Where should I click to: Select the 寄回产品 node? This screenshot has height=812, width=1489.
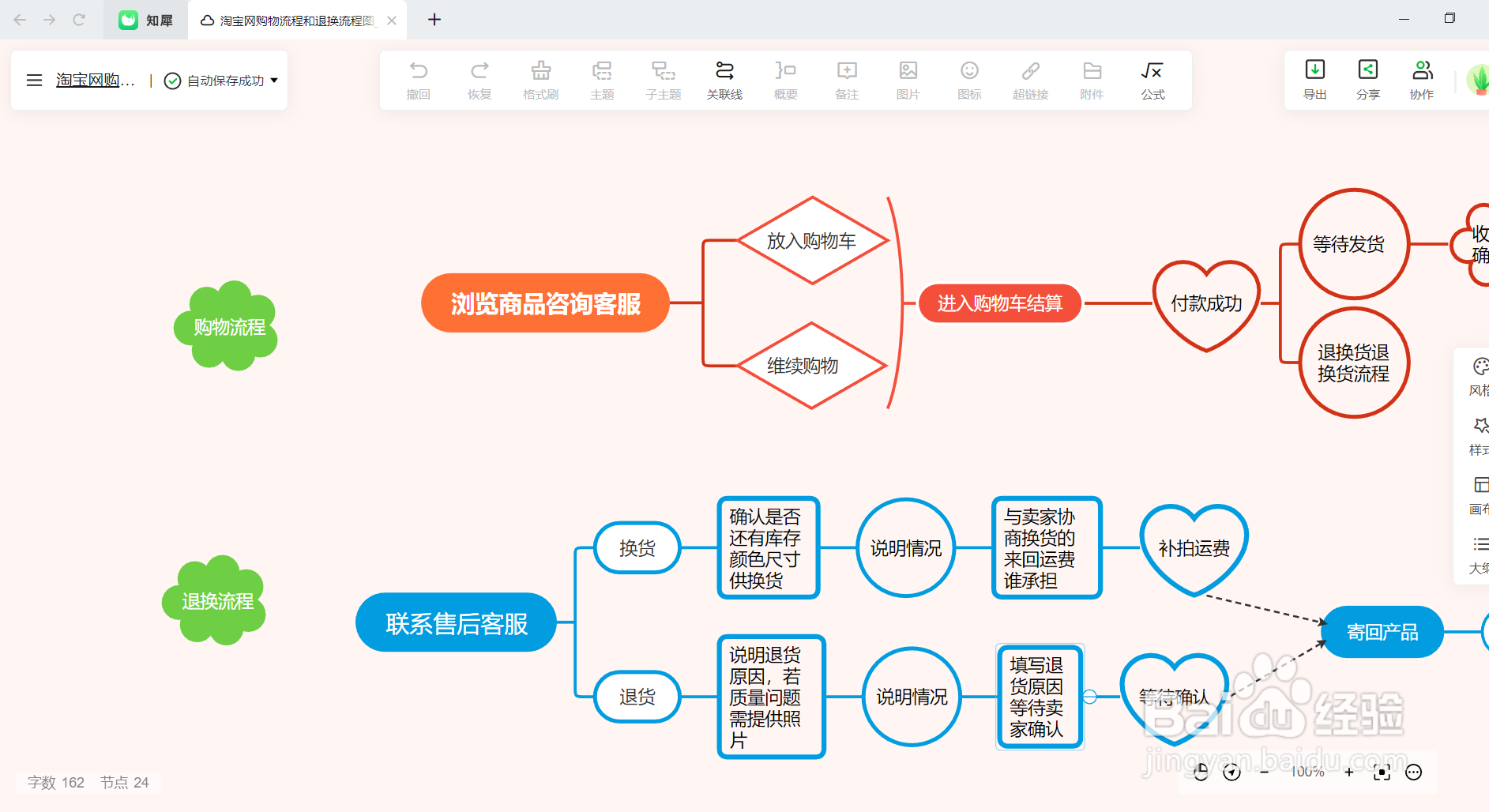[1382, 632]
